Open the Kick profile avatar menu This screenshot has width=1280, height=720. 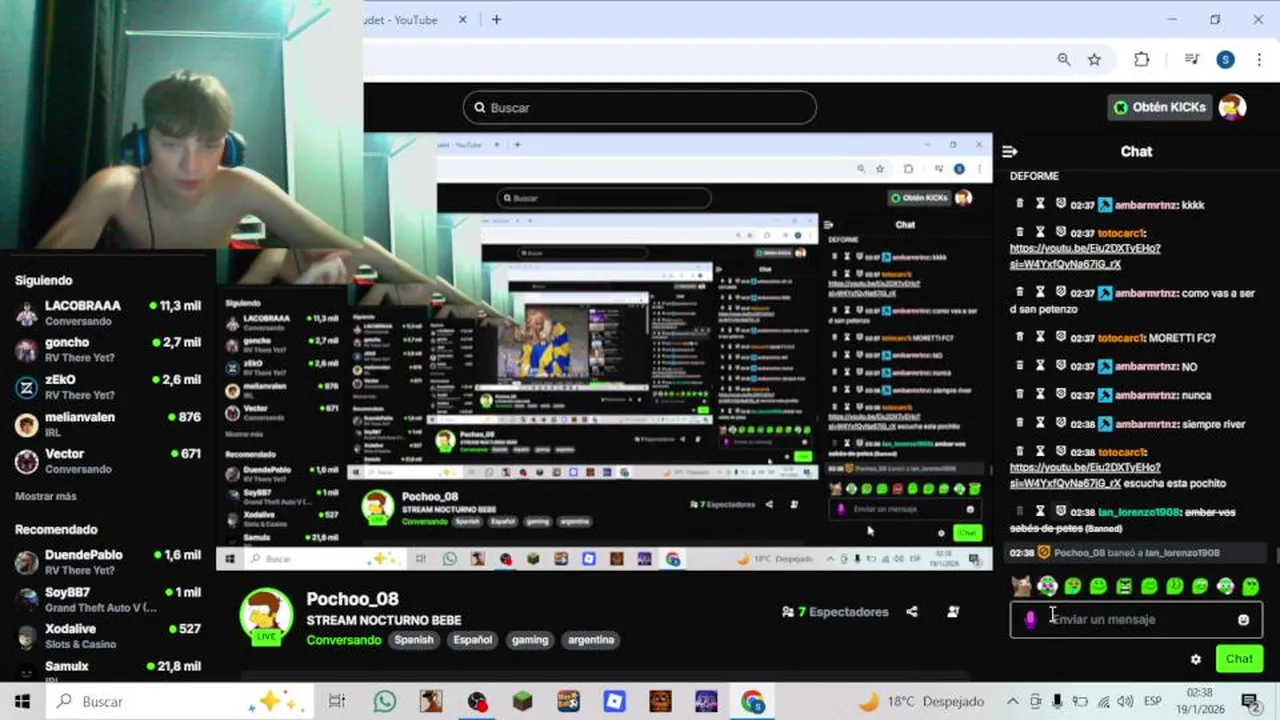(1232, 107)
